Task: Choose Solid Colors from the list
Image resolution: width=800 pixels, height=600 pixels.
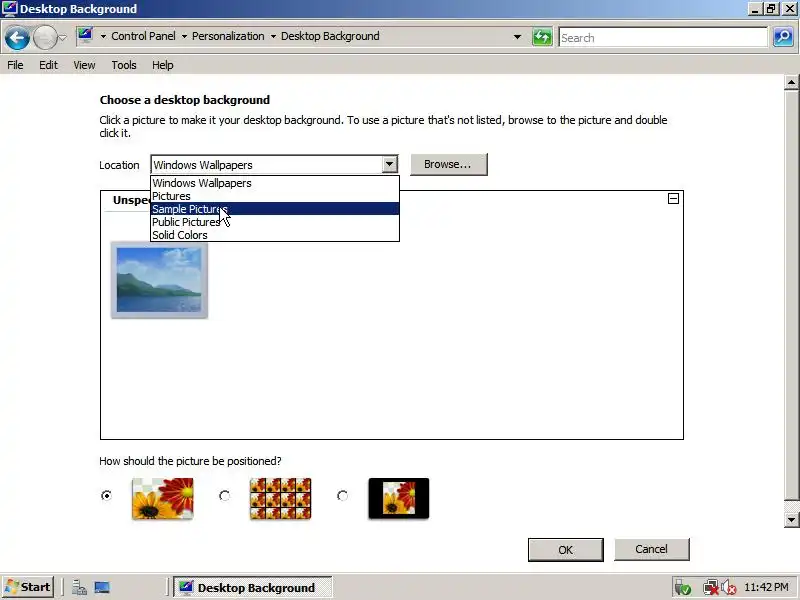Action: (274, 235)
